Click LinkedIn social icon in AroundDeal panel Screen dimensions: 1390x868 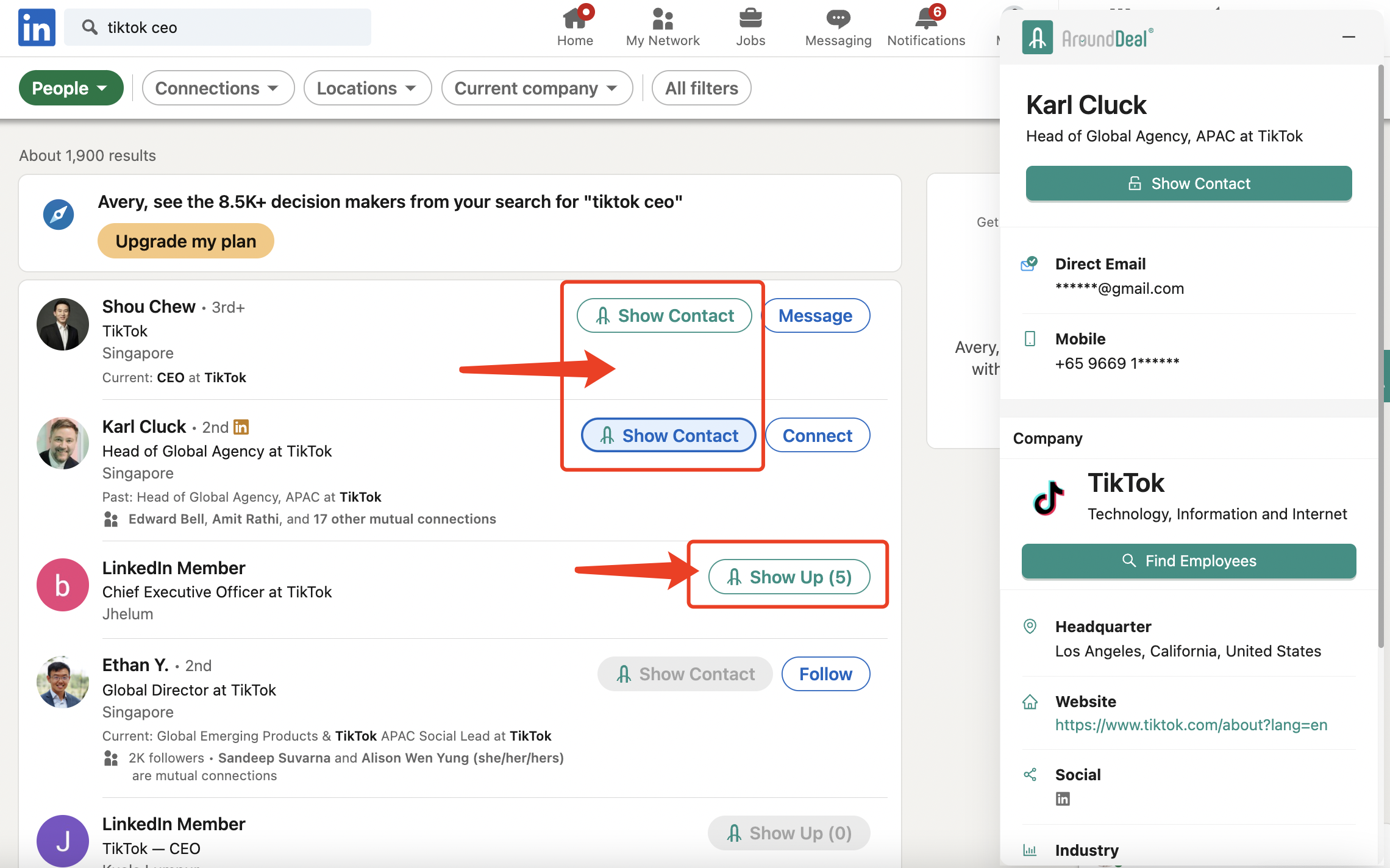[1063, 799]
